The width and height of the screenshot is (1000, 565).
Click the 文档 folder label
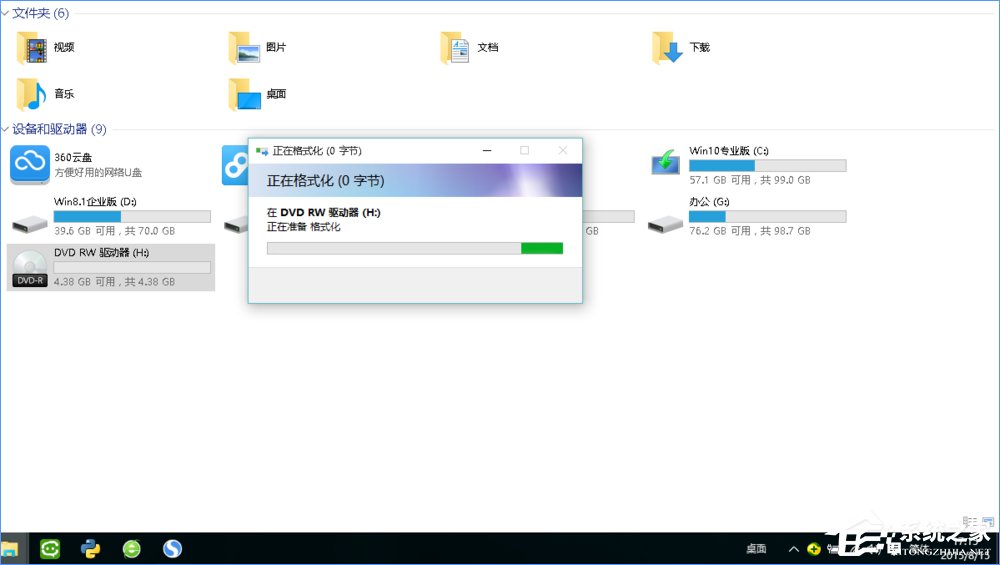(488, 47)
